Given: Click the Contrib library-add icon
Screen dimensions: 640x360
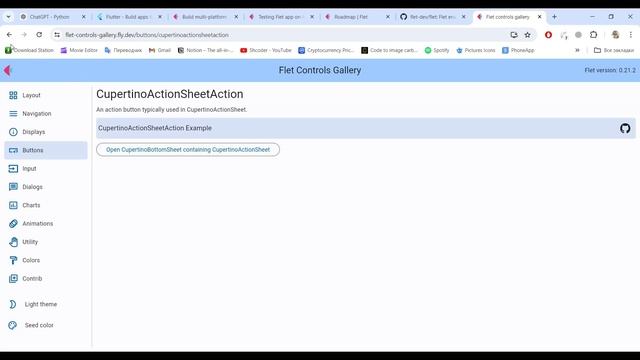Looking at the screenshot, I should [13, 278].
